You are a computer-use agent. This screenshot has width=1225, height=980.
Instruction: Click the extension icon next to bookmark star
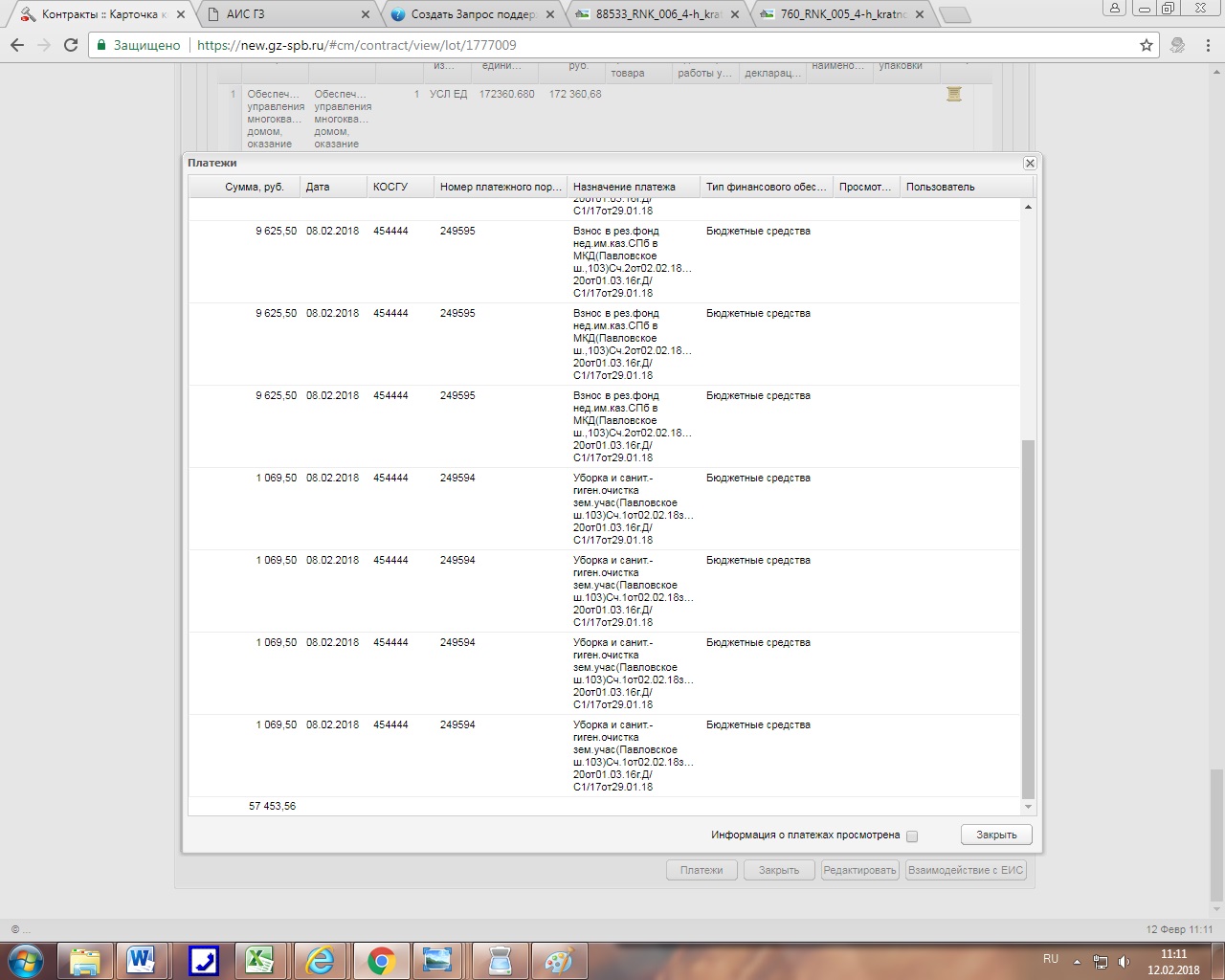coord(1178,45)
